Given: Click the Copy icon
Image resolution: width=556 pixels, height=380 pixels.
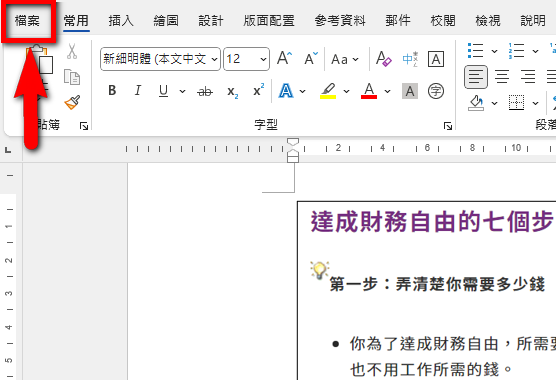Looking at the screenshot, I should point(72,77).
